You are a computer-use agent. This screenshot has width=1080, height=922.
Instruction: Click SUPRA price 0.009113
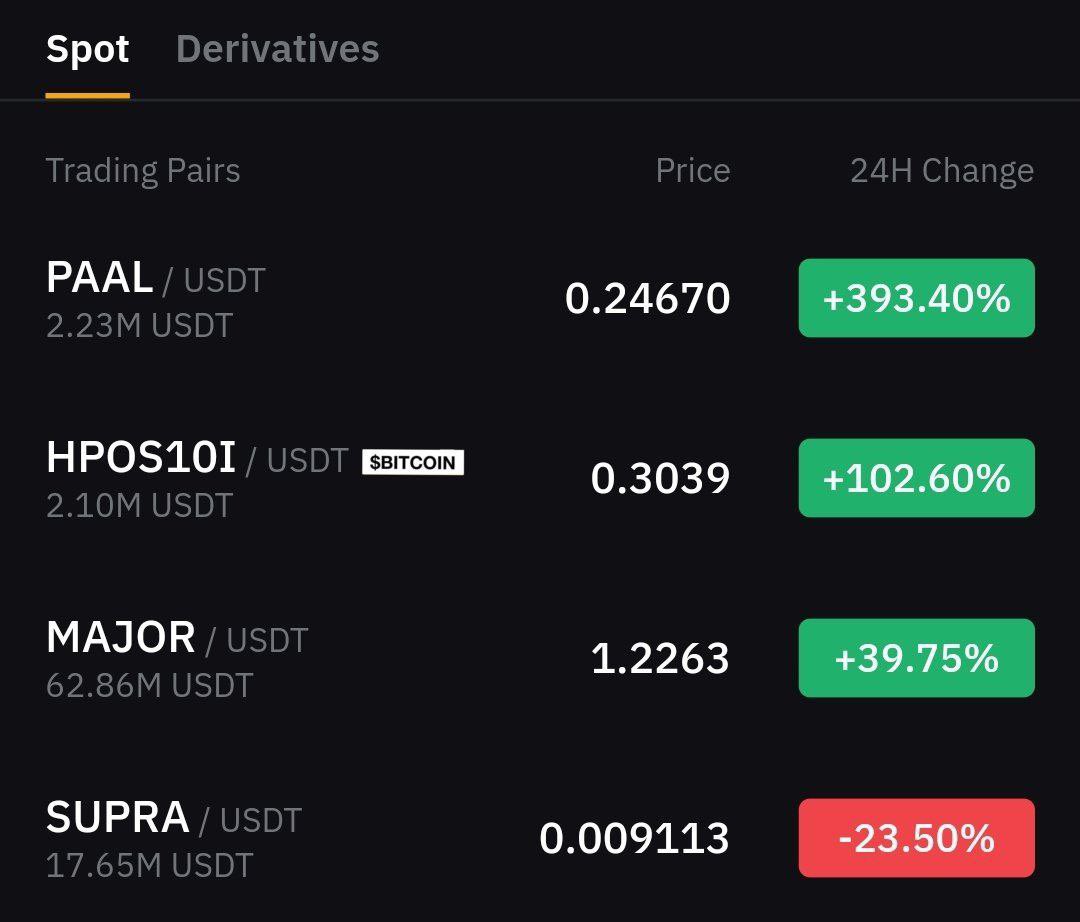pyautogui.click(x=634, y=838)
